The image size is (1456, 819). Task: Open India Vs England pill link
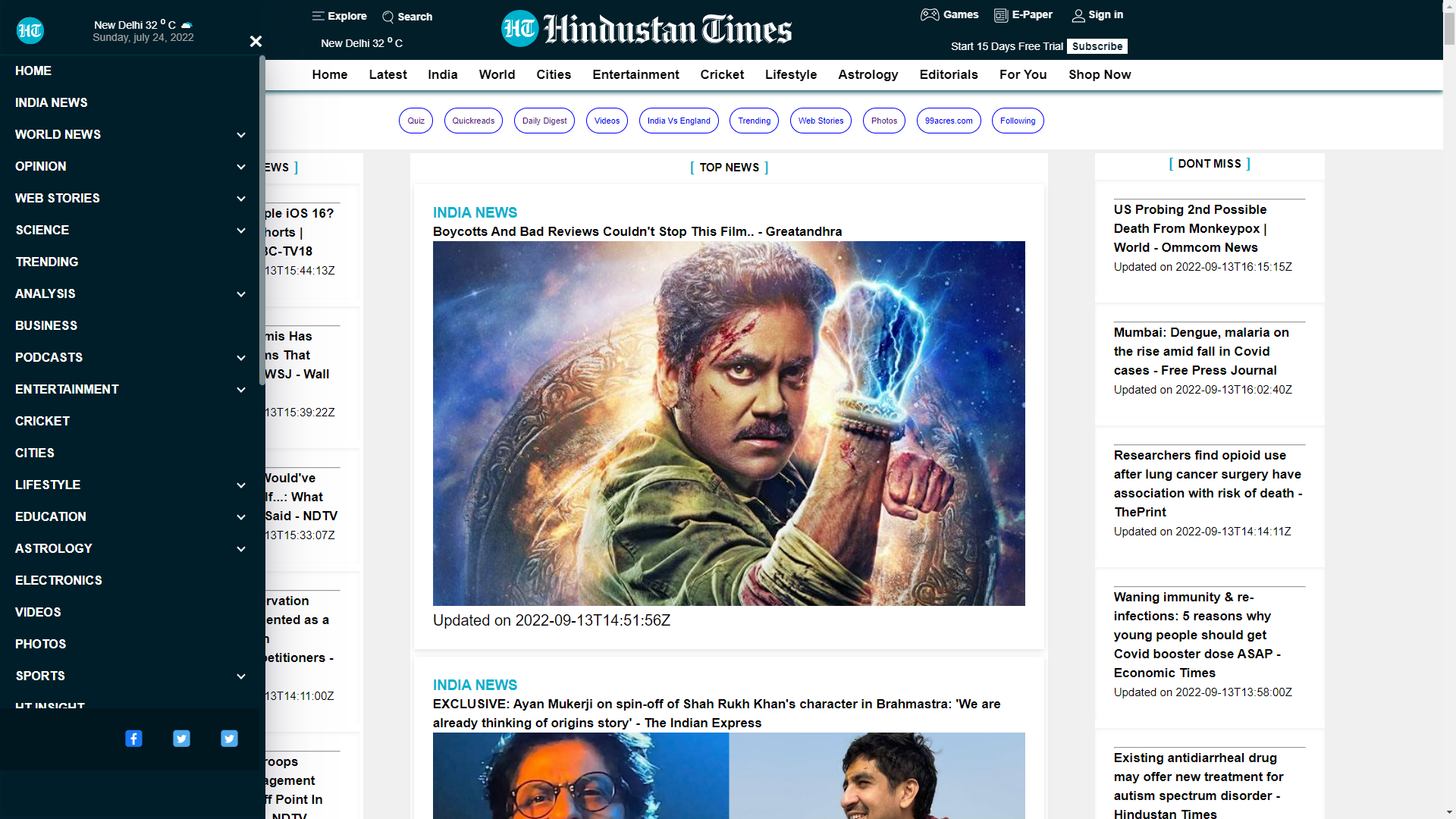679,121
